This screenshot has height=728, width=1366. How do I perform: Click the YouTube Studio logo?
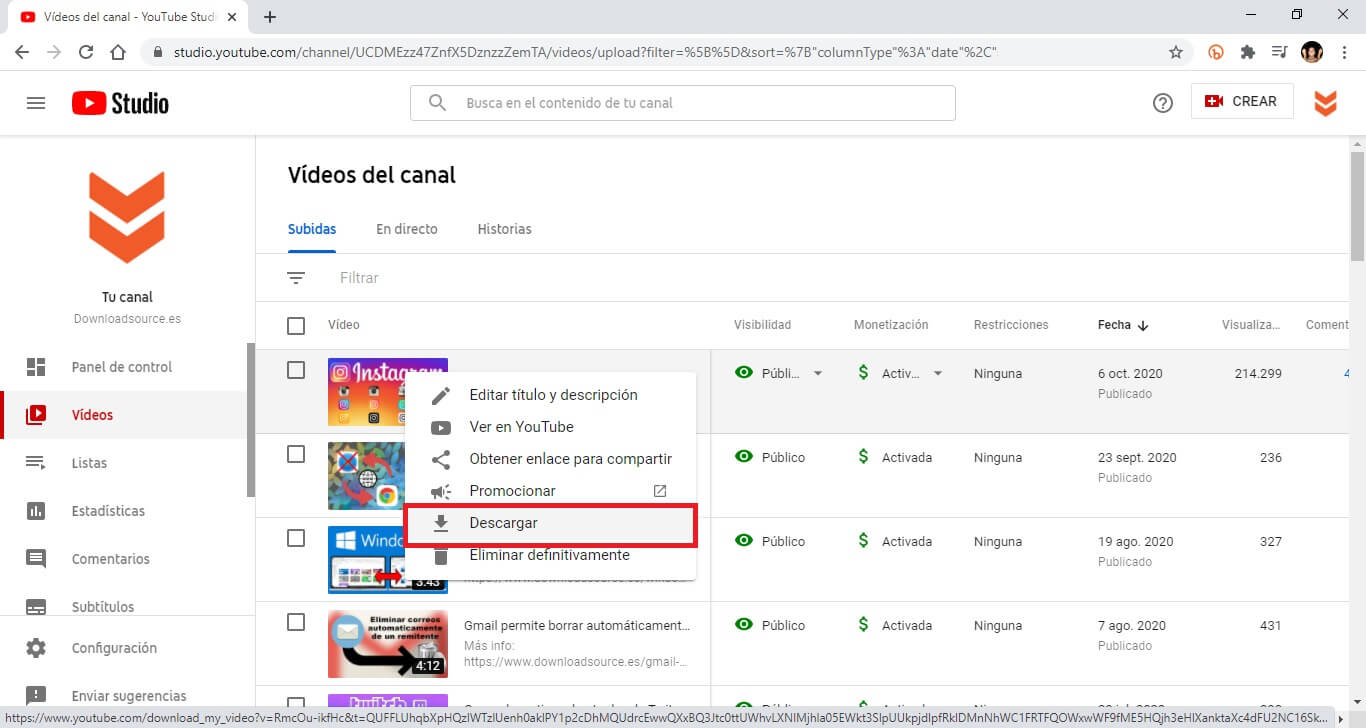(120, 103)
